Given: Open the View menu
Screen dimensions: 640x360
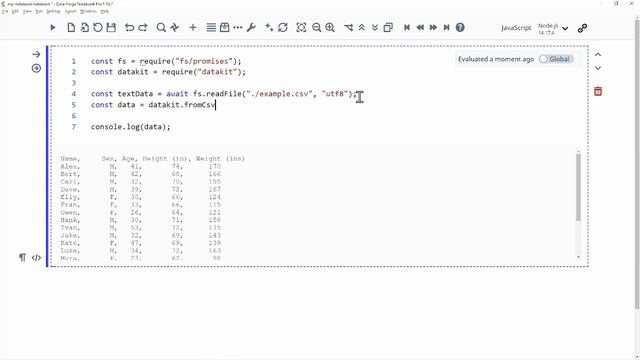Looking at the screenshot, I should point(27,11).
